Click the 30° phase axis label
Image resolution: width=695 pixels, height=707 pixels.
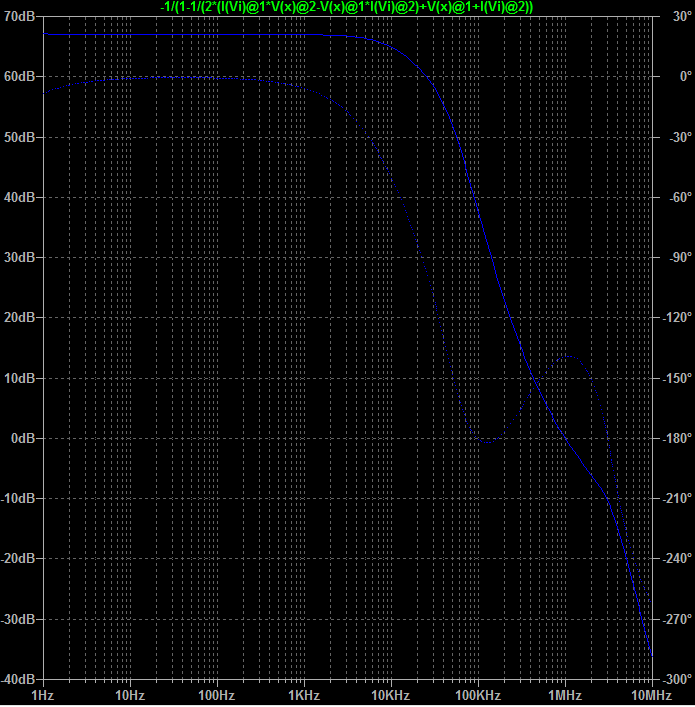(682, 16)
